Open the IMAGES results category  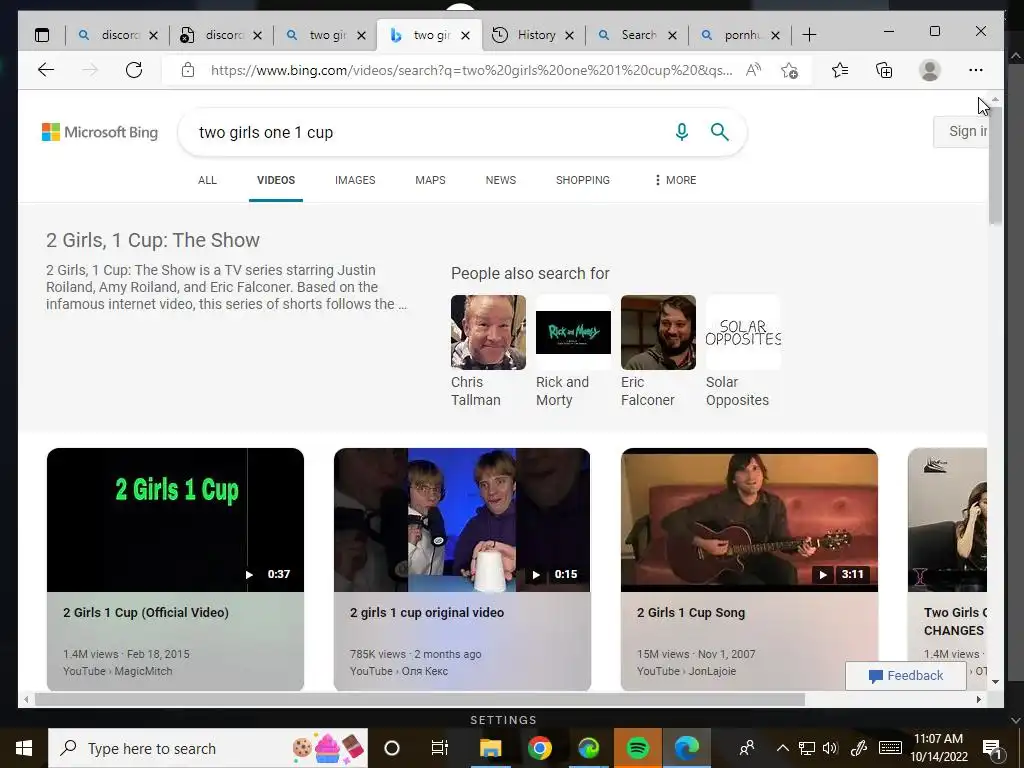coord(355,180)
